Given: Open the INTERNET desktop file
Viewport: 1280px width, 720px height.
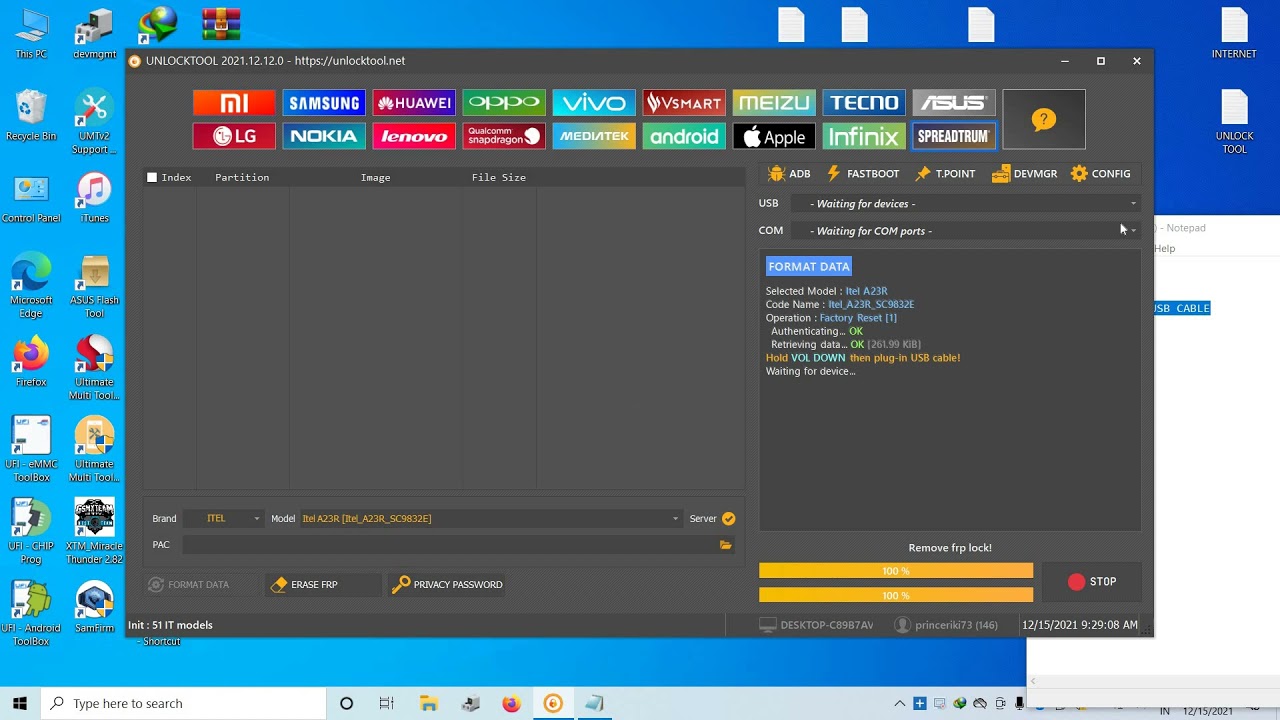Looking at the screenshot, I should coord(1234,34).
